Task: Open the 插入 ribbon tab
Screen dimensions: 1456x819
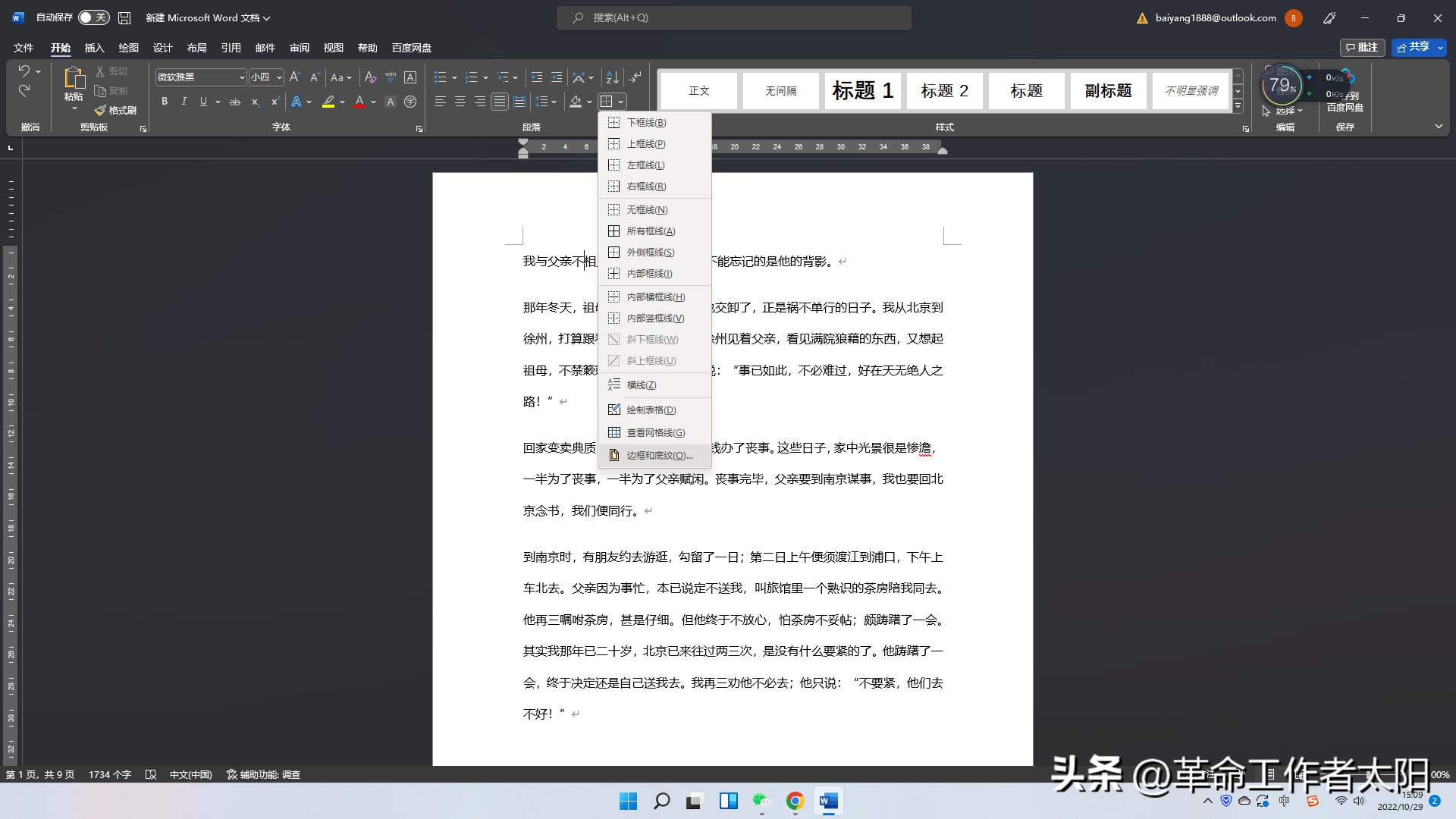Action: point(94,48)
